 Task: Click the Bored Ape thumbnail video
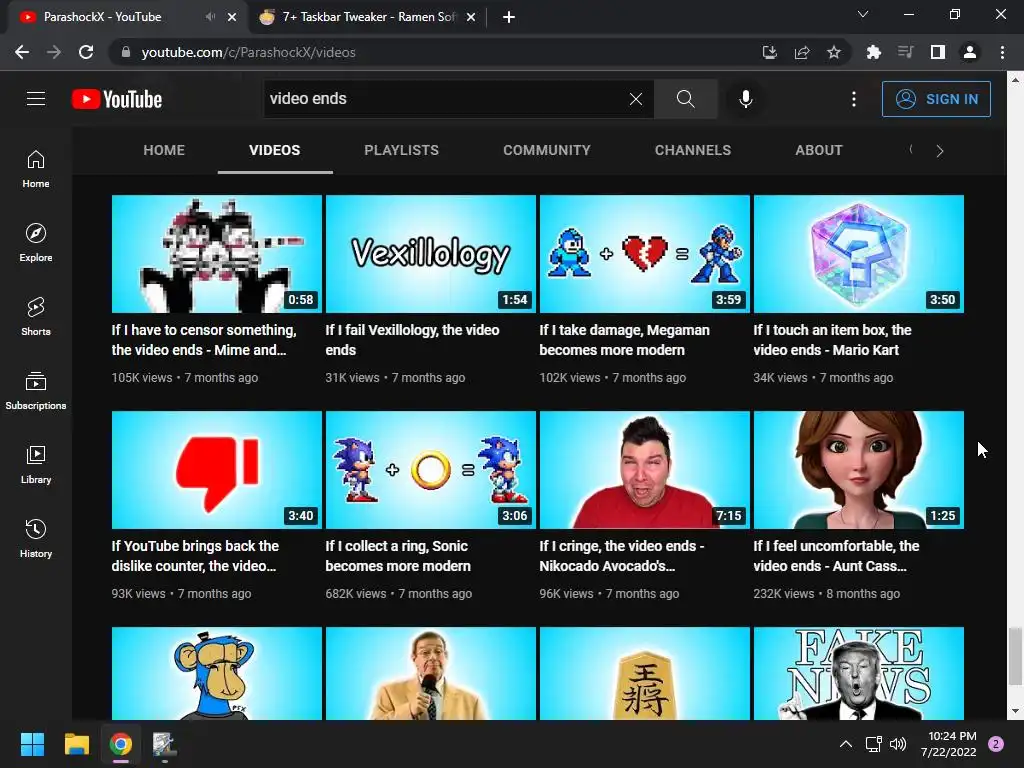(x=217, y=673)
